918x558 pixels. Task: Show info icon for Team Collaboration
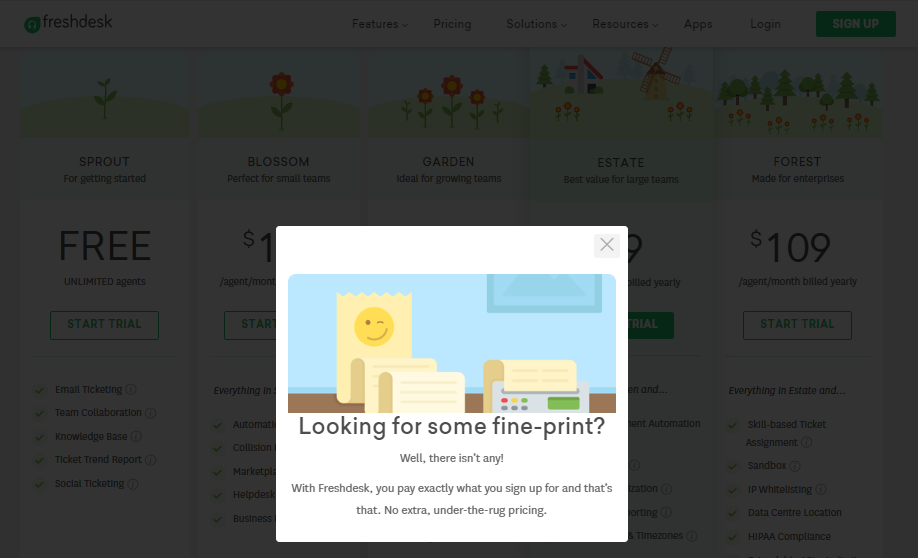[x=150, y=413]
